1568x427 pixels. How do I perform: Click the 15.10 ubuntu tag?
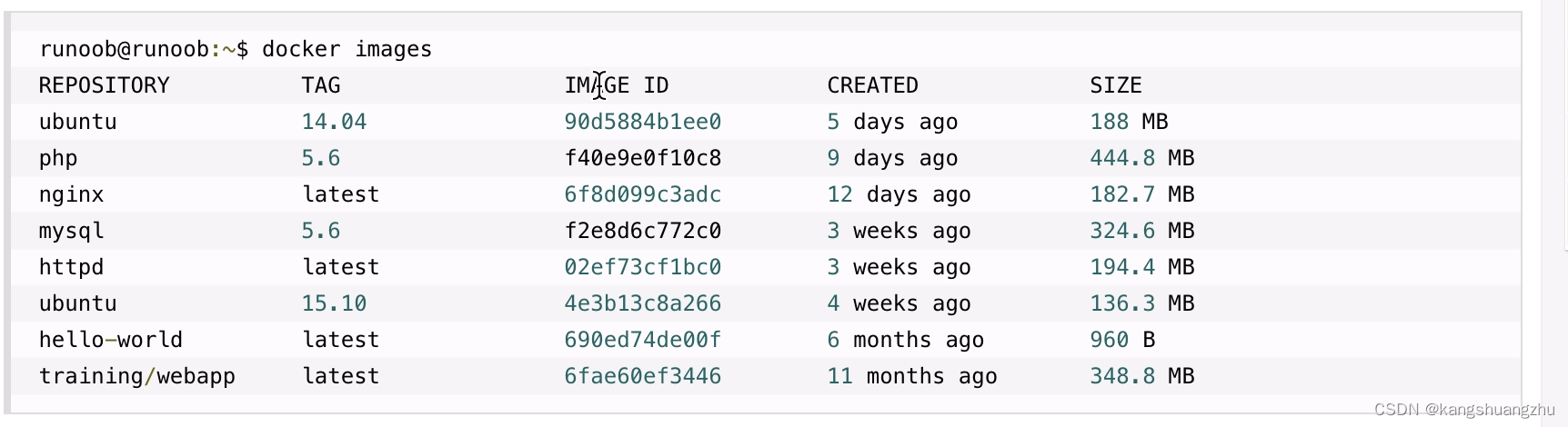click(x=334, y=303)
